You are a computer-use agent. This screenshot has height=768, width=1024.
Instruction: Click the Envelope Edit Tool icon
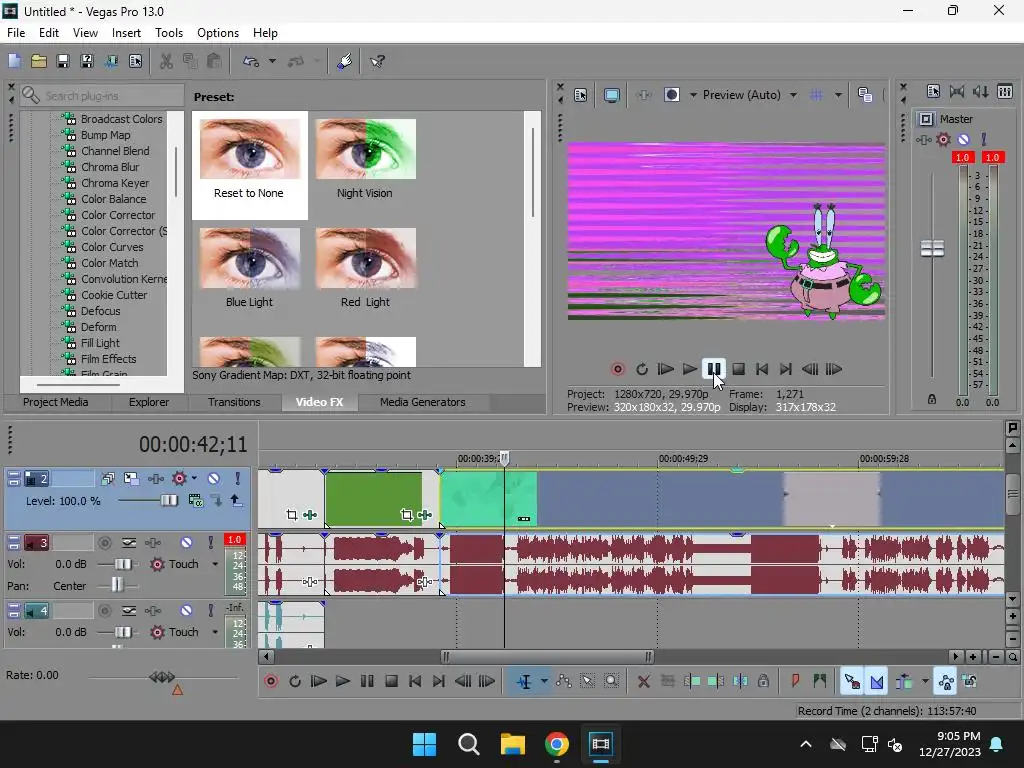coord(564,681)
